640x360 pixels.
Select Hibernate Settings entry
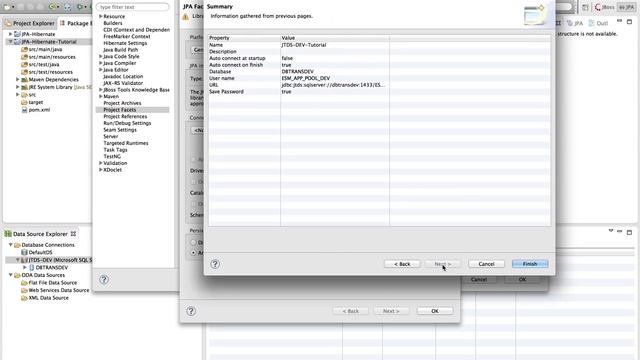click(125, 43)
